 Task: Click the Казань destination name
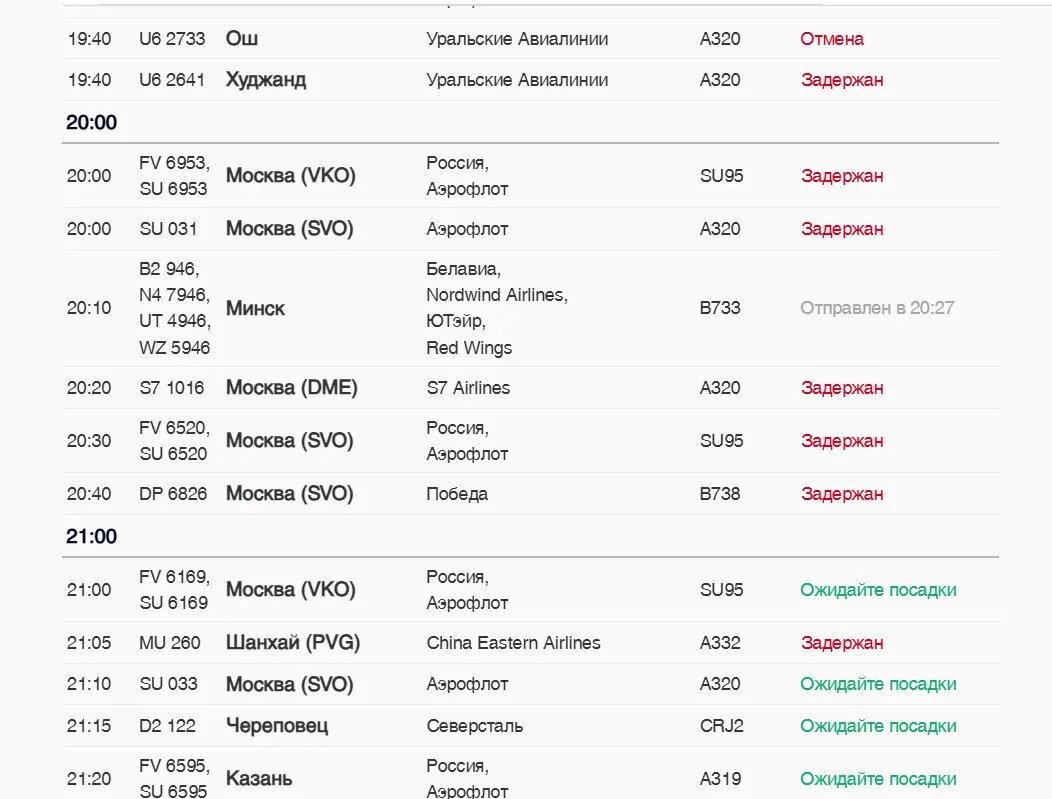(259, 778)
